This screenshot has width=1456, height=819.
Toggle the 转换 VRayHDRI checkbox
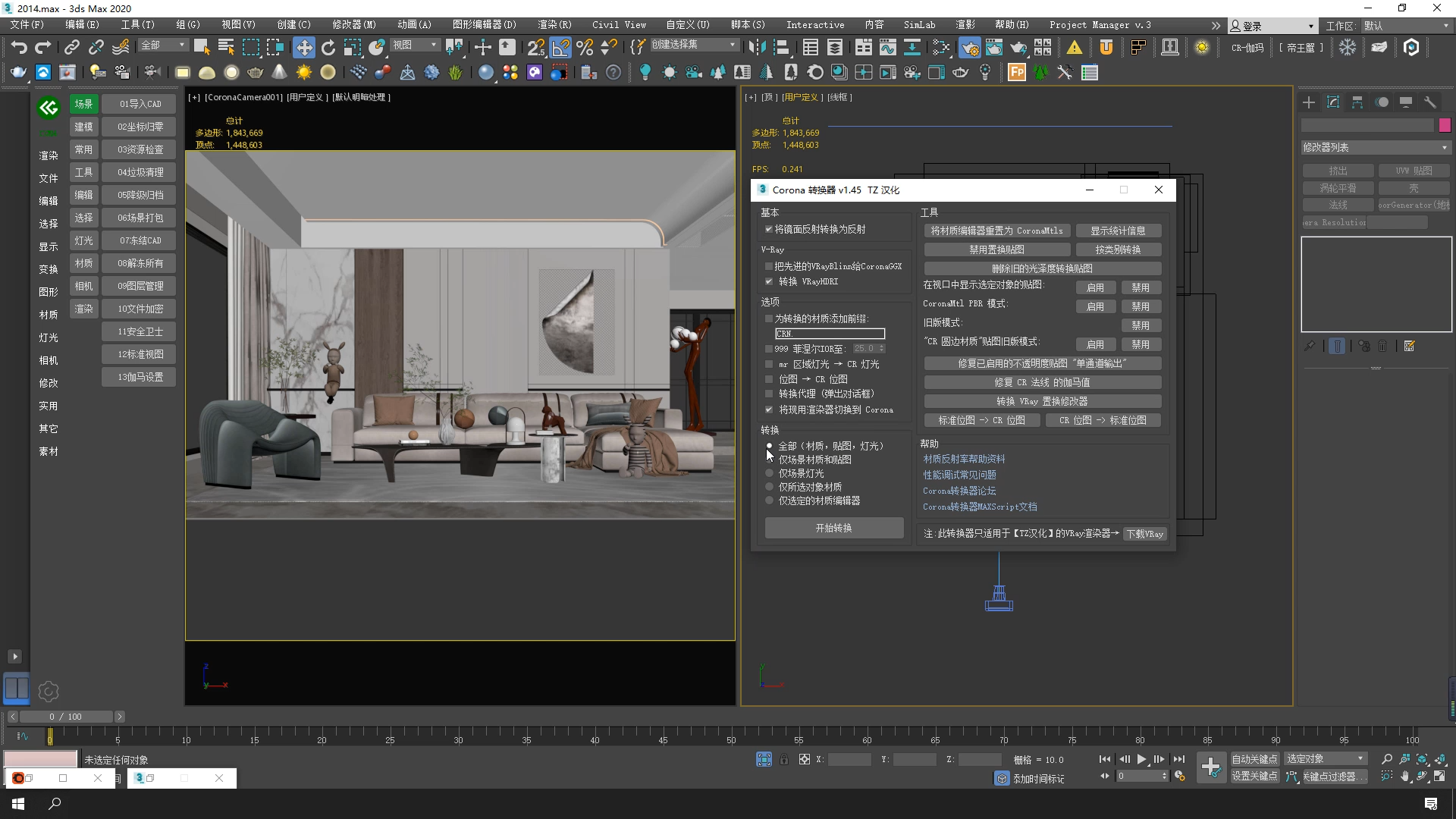pos(769,281)
